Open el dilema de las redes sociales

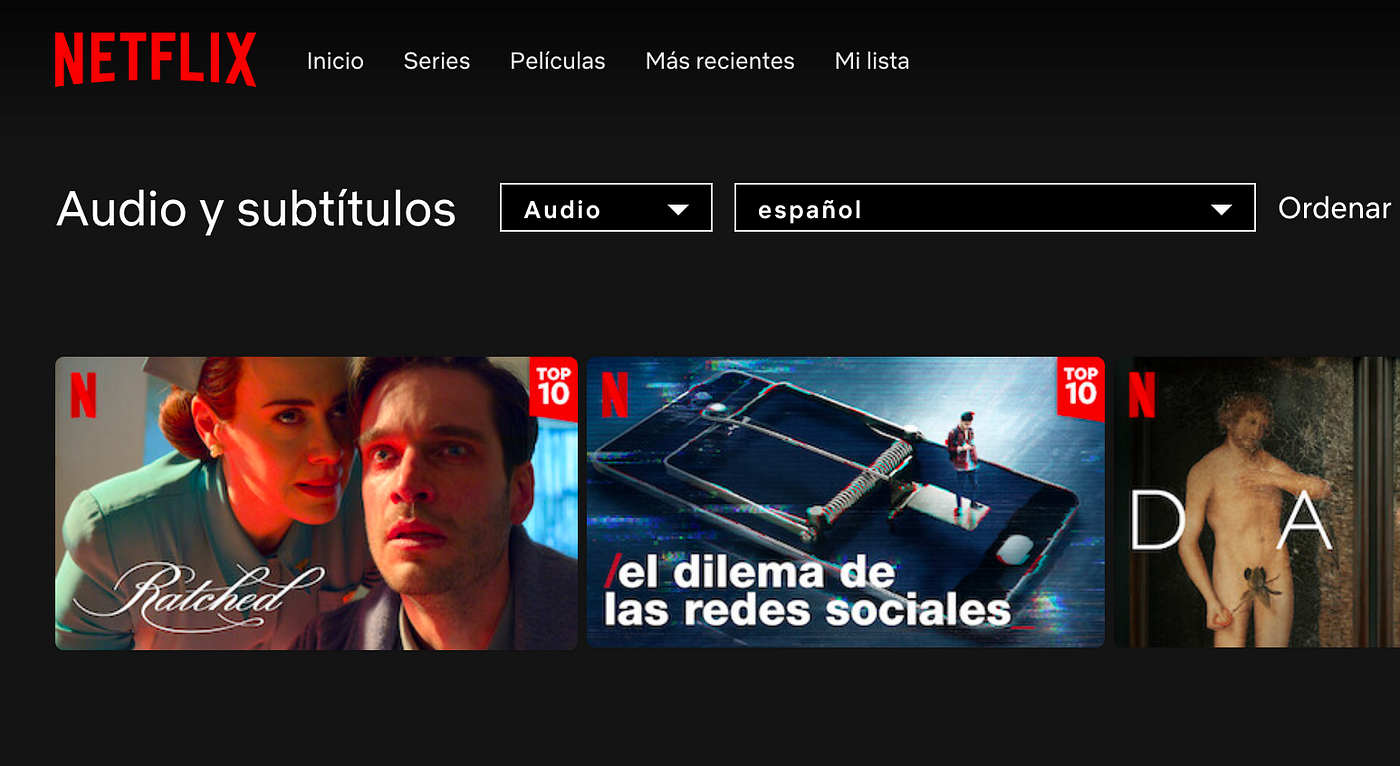846,502
